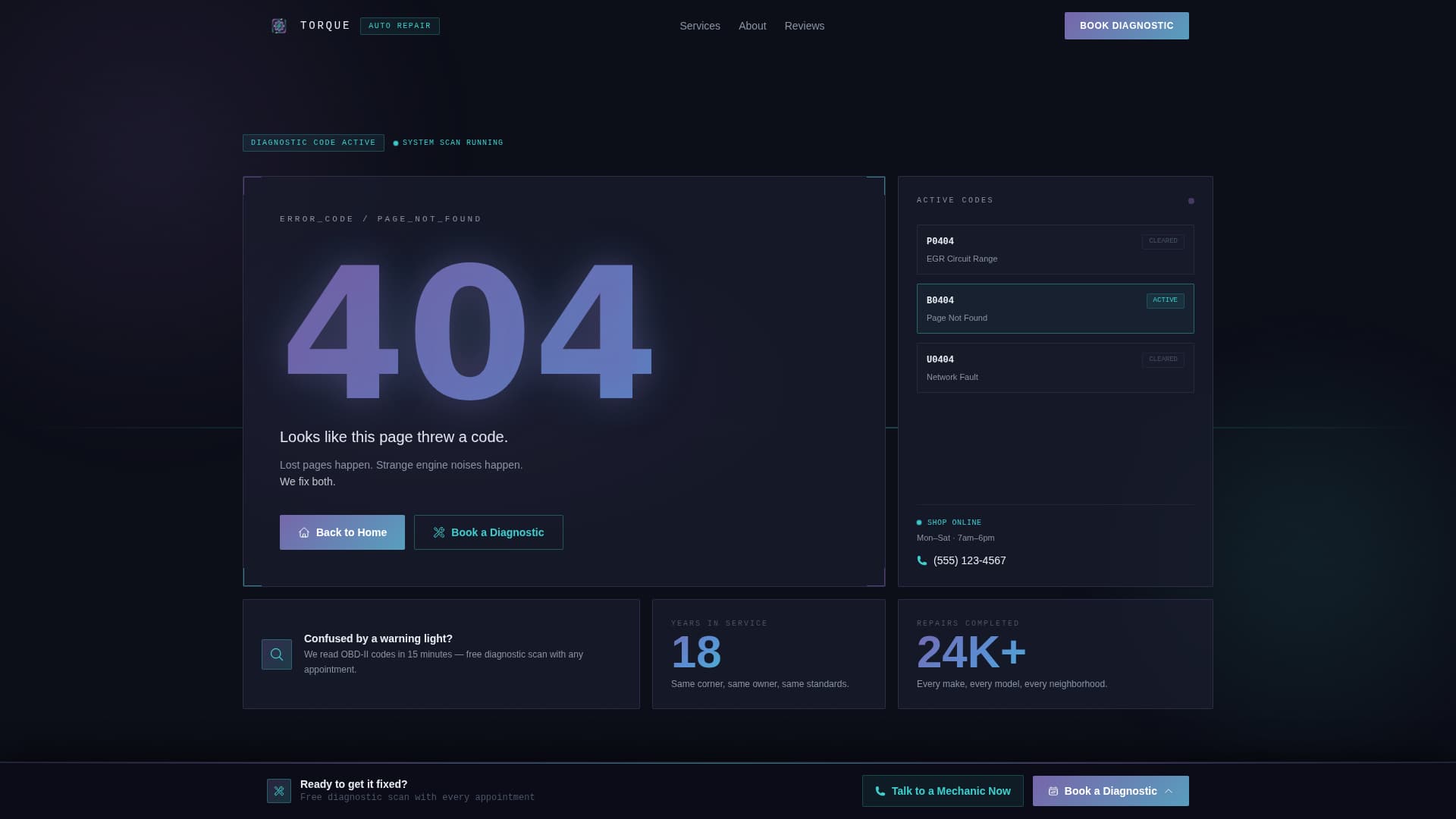The height and width of the screenshot is (819, 1456).
Task: Click the status dot in Active Codes header
Action: [1191, 201]
